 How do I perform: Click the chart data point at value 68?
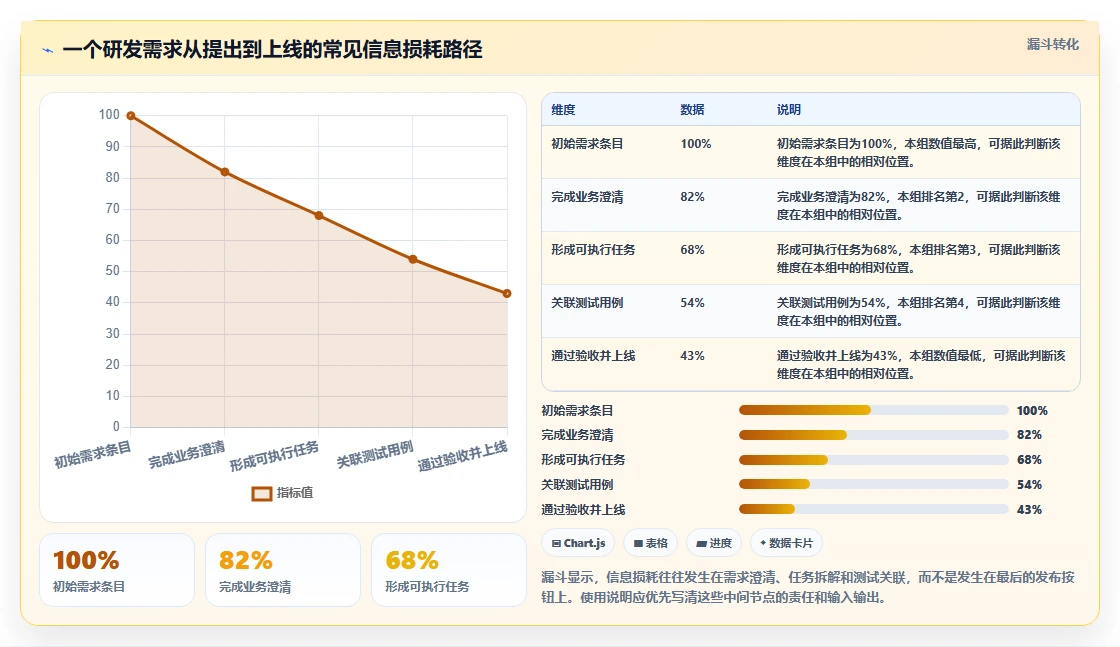[x=319, y=216]
